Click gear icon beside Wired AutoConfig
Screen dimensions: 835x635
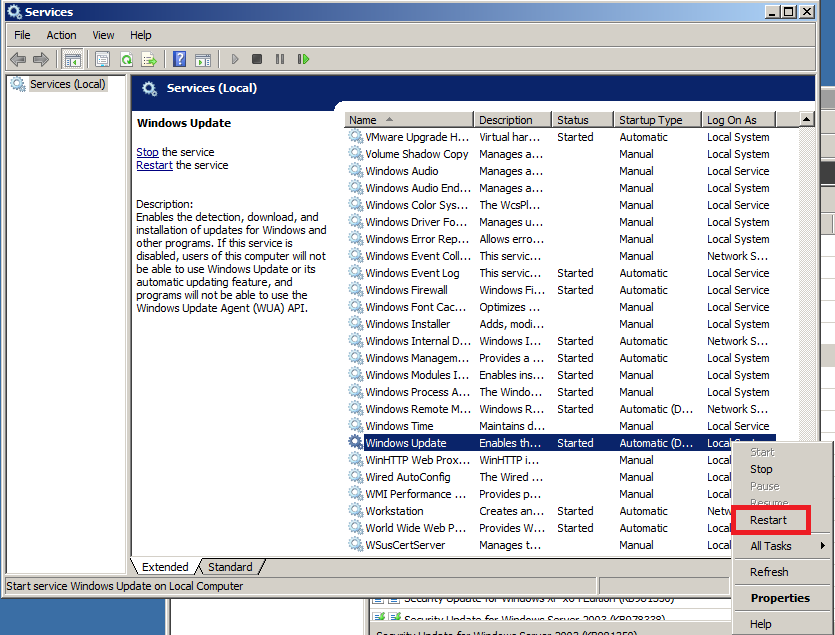(355, 476)
